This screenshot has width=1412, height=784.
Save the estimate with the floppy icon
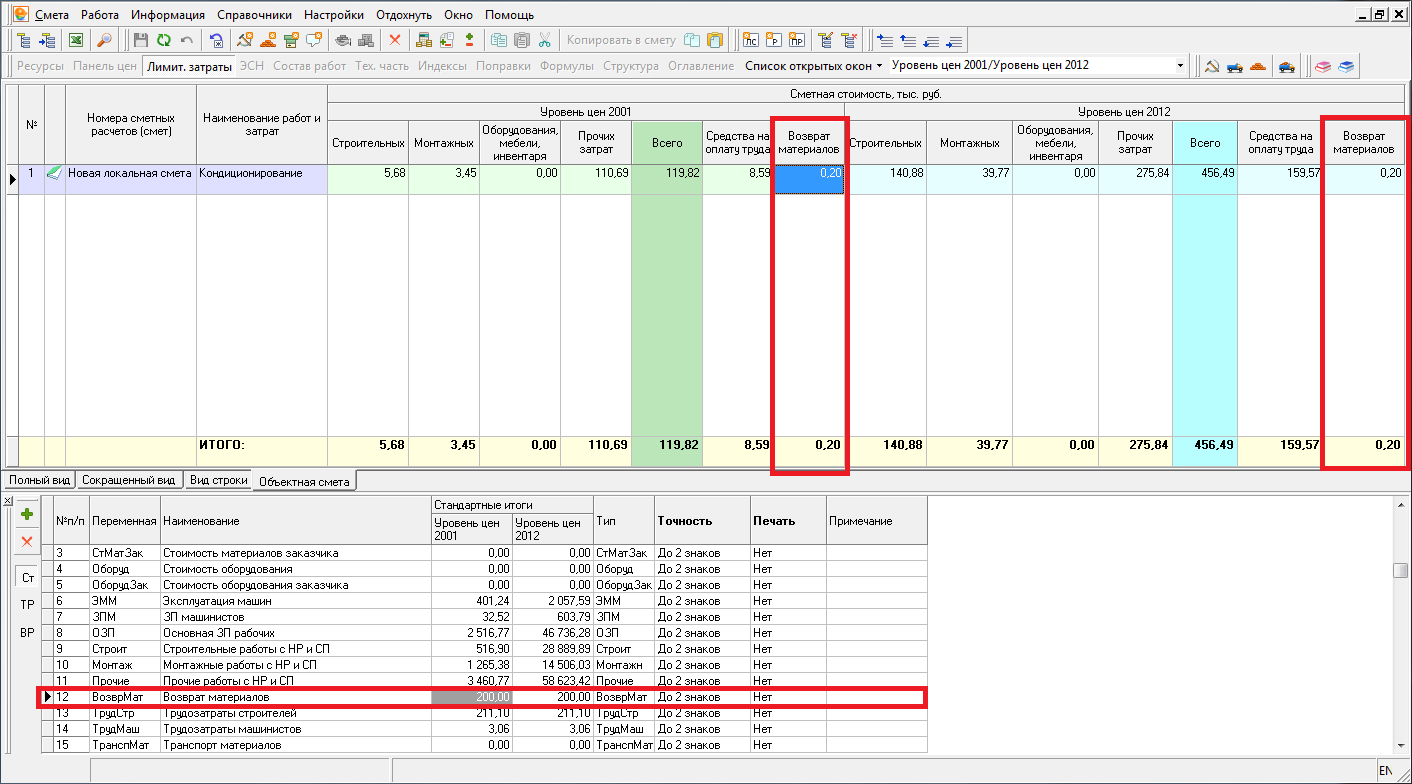point(141,41)
